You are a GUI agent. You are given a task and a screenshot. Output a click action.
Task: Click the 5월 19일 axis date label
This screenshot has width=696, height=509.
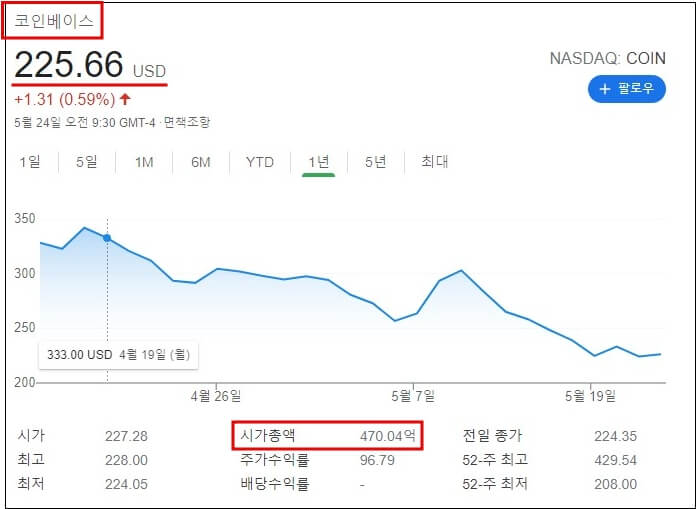[590, 395]
